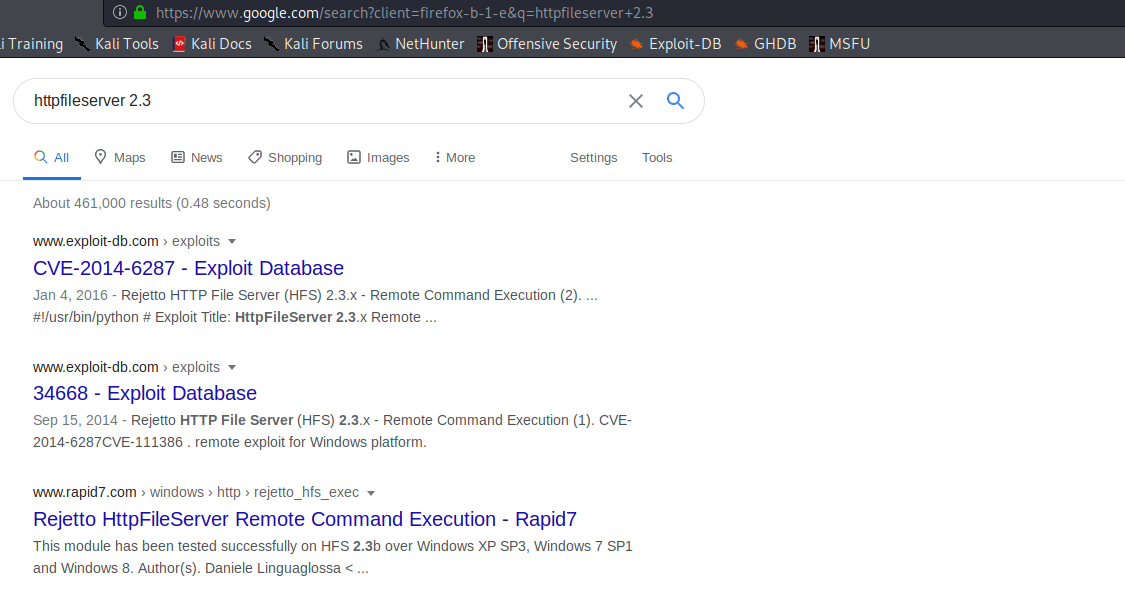
Task: Open the GHDB bookmark
Action: click(x=765, y=44)
